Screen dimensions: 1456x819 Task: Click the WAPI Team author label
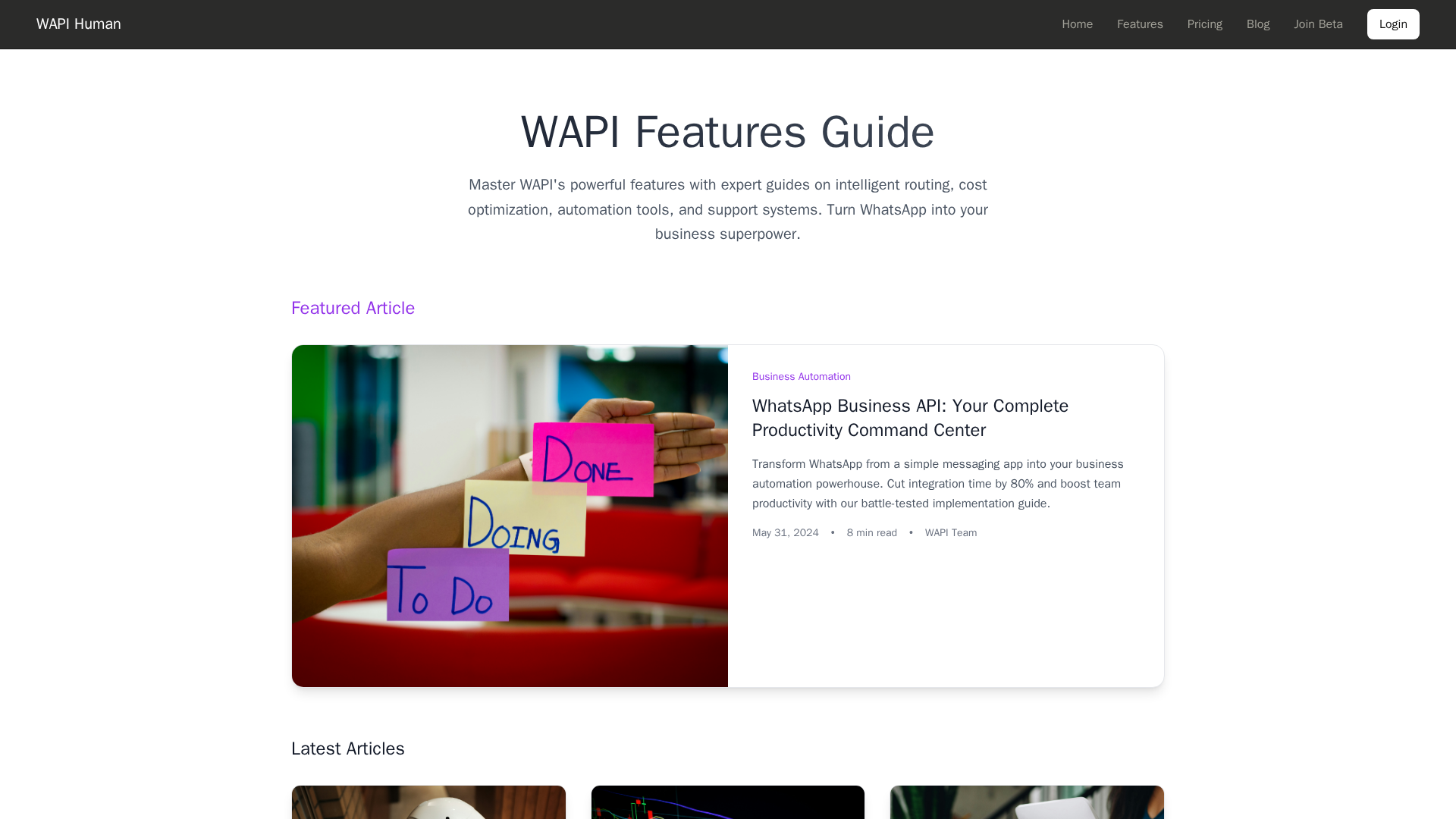coord(951,533)
